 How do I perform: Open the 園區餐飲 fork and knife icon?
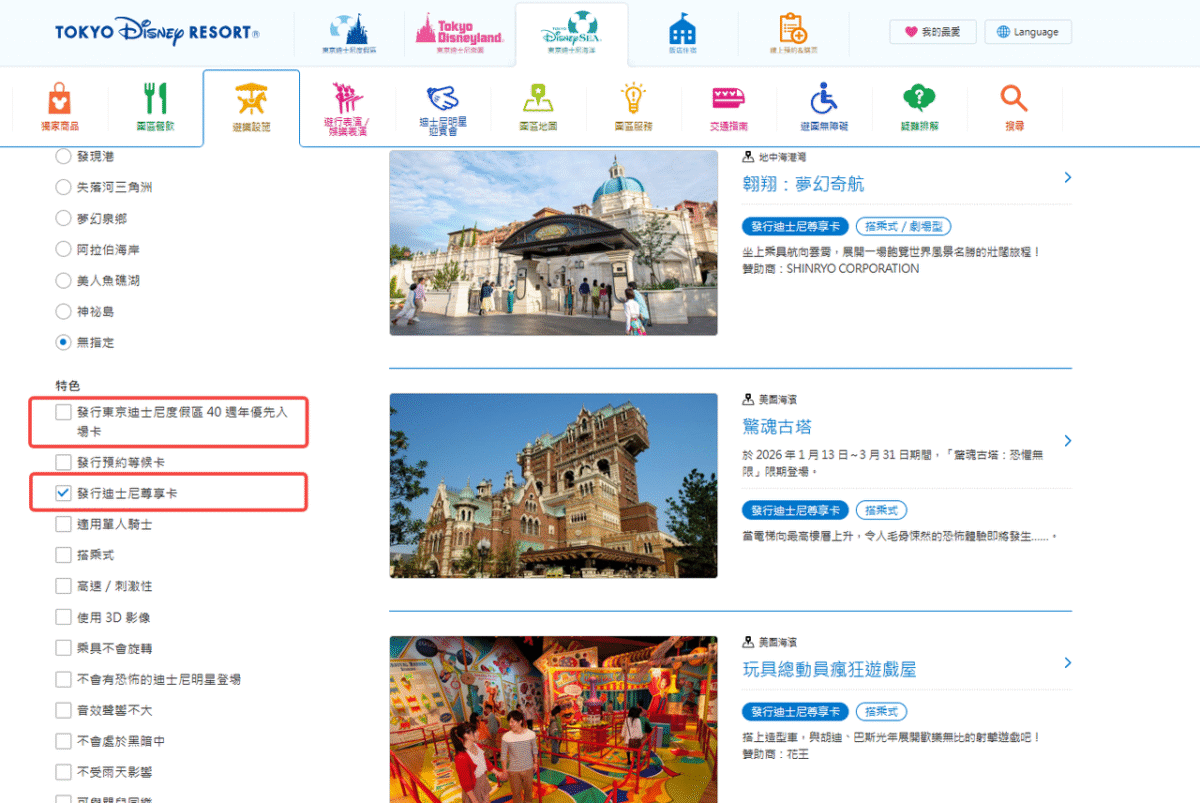point(155,100)
